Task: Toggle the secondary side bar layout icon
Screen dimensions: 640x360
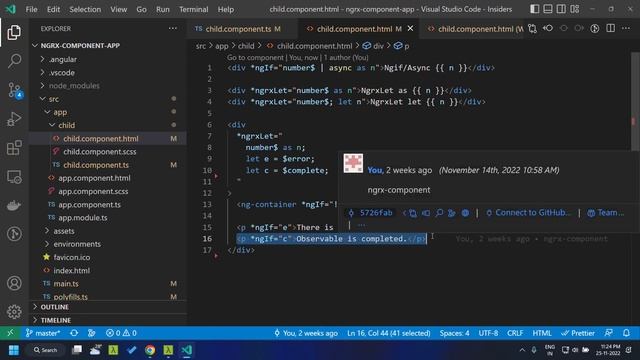Action: pyautogui.click(x=561, y=9)
